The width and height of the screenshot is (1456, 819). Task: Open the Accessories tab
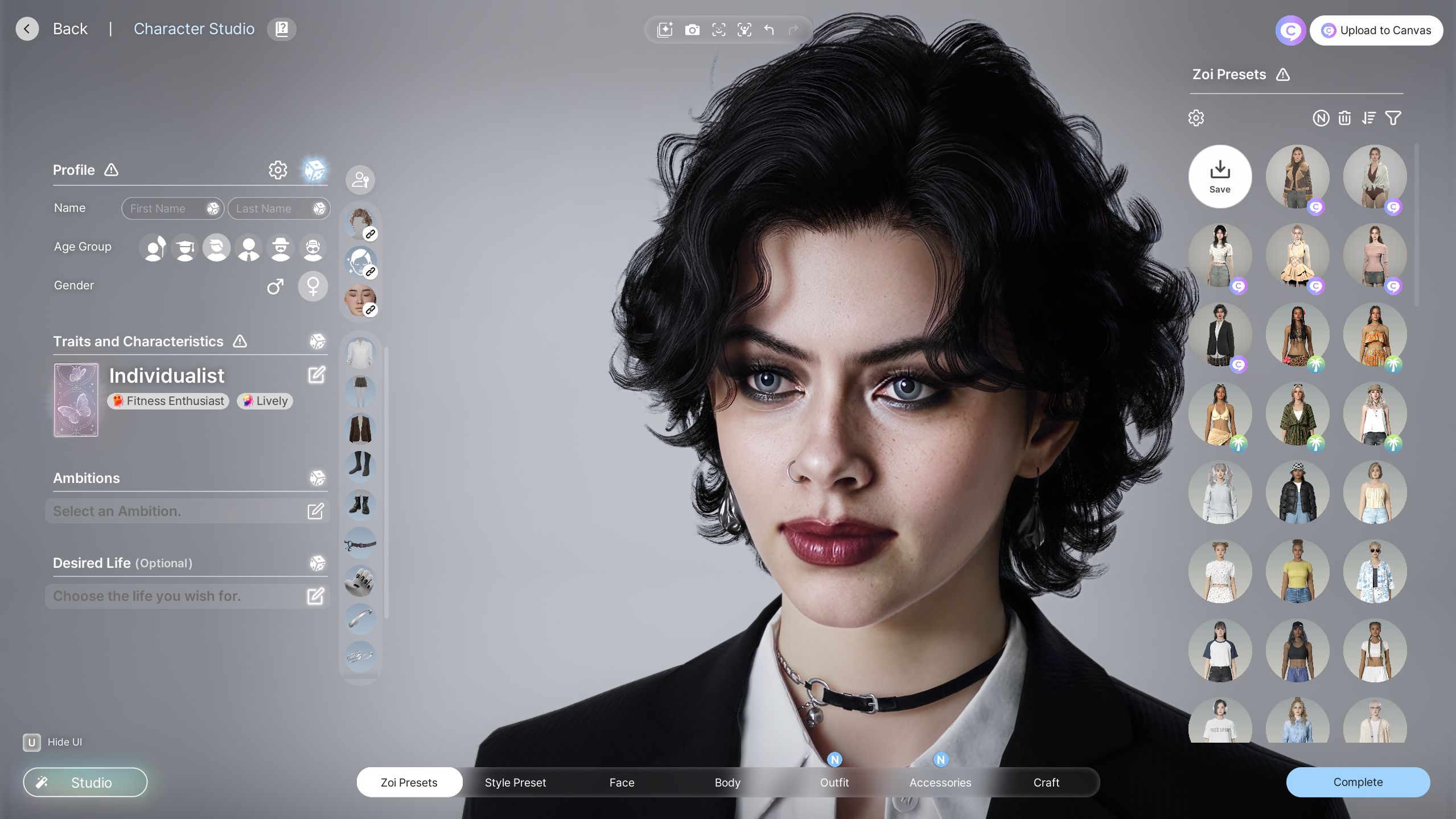tap(940, 783)
